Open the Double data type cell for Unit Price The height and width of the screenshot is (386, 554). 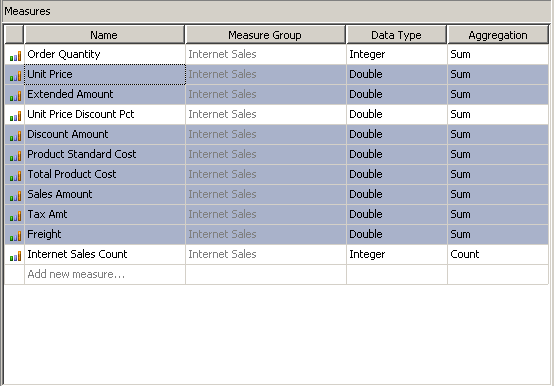point(397,75)
